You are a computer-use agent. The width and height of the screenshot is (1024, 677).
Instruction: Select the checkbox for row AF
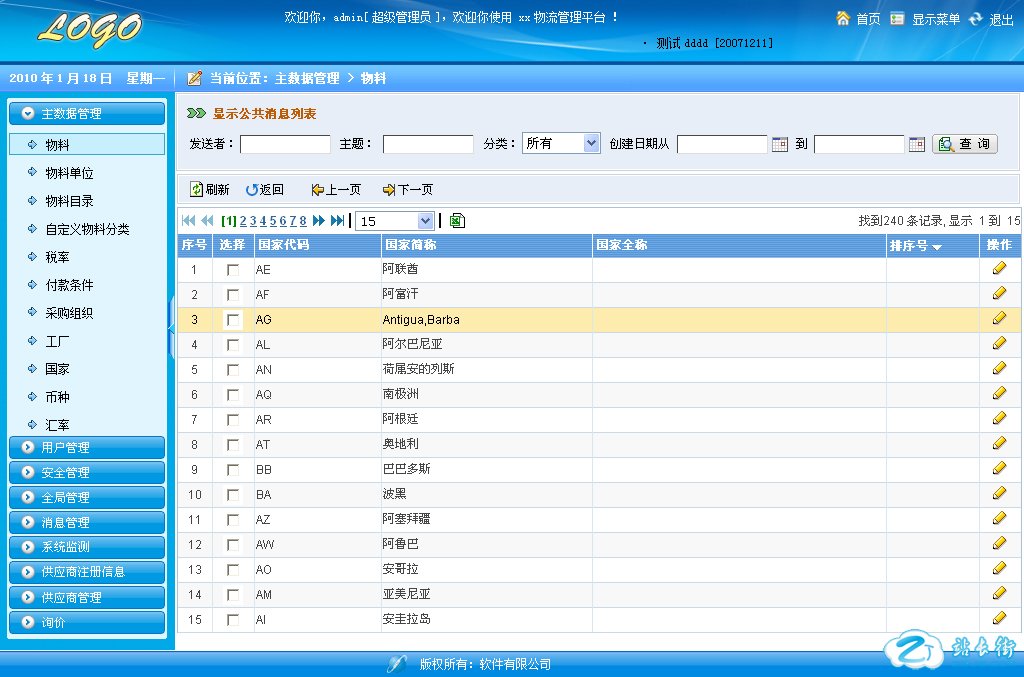pyautogui.click(x=233, y=295)
